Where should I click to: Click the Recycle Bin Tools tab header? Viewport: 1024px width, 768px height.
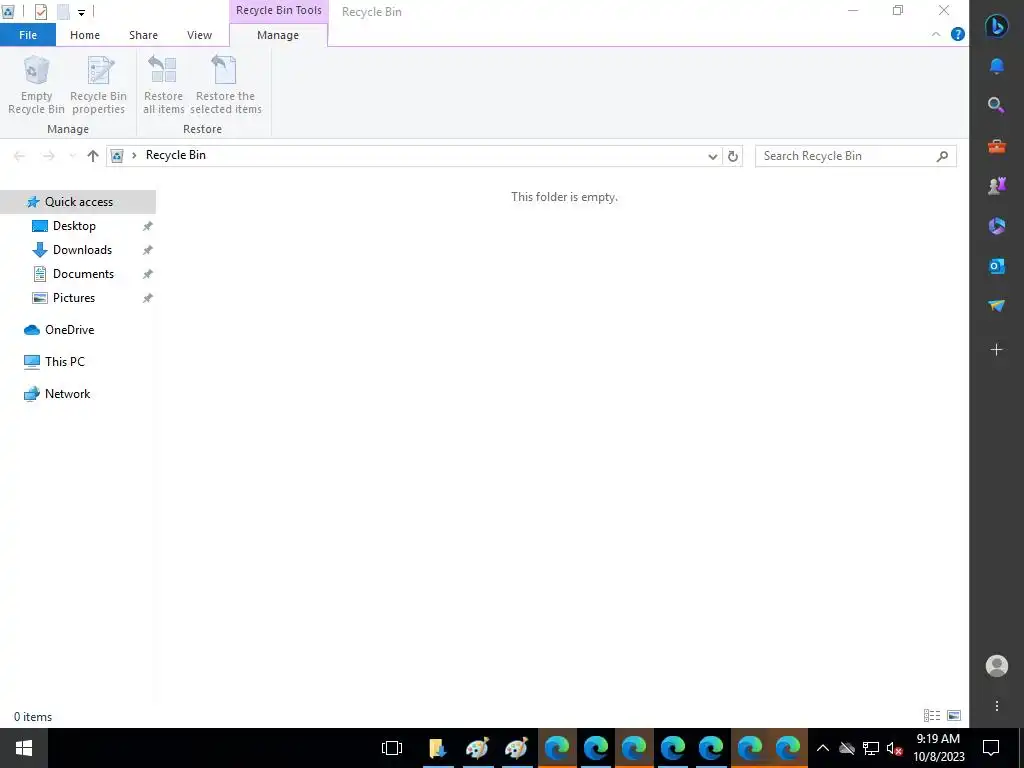coord(279,10)
